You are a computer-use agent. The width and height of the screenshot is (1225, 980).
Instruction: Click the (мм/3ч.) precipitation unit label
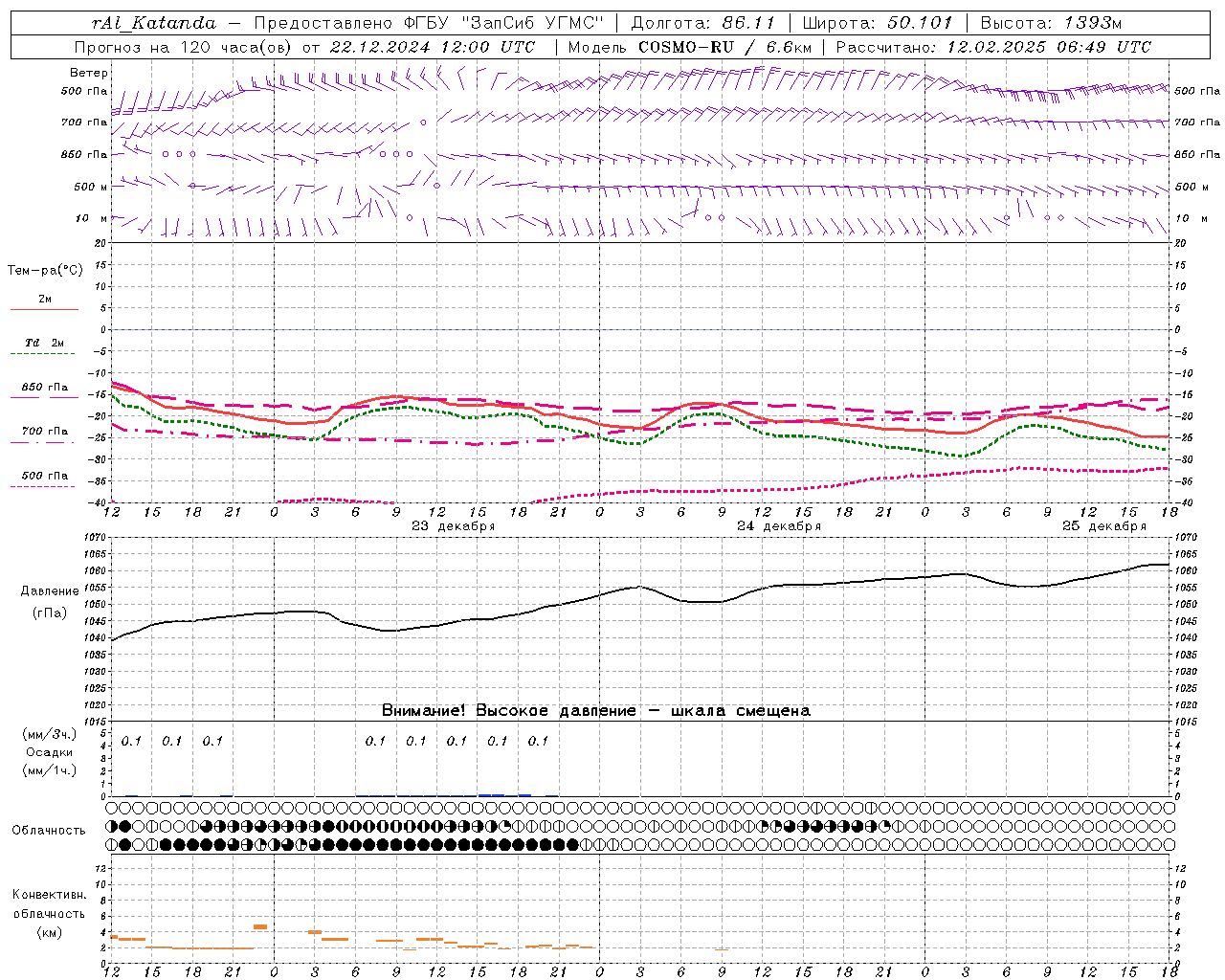49,735
